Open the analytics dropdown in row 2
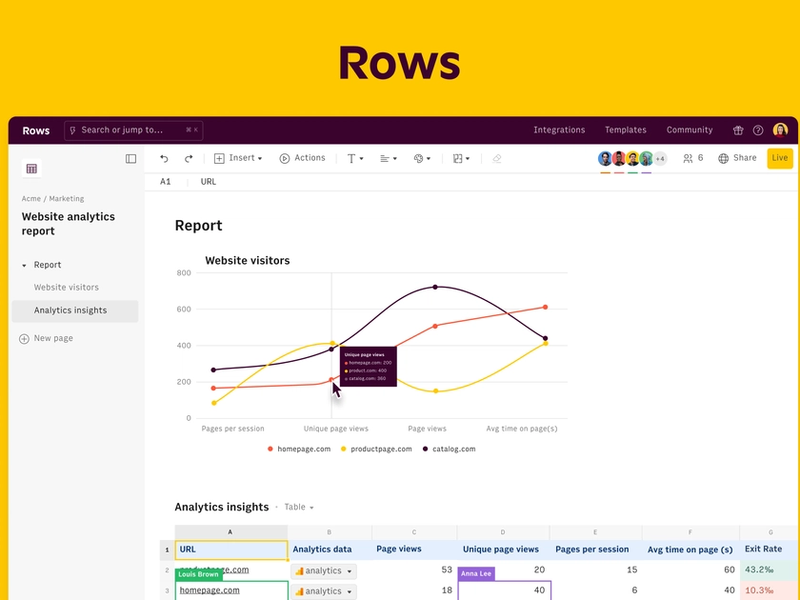Screen dimensions: 800x600 pos(323,571)
